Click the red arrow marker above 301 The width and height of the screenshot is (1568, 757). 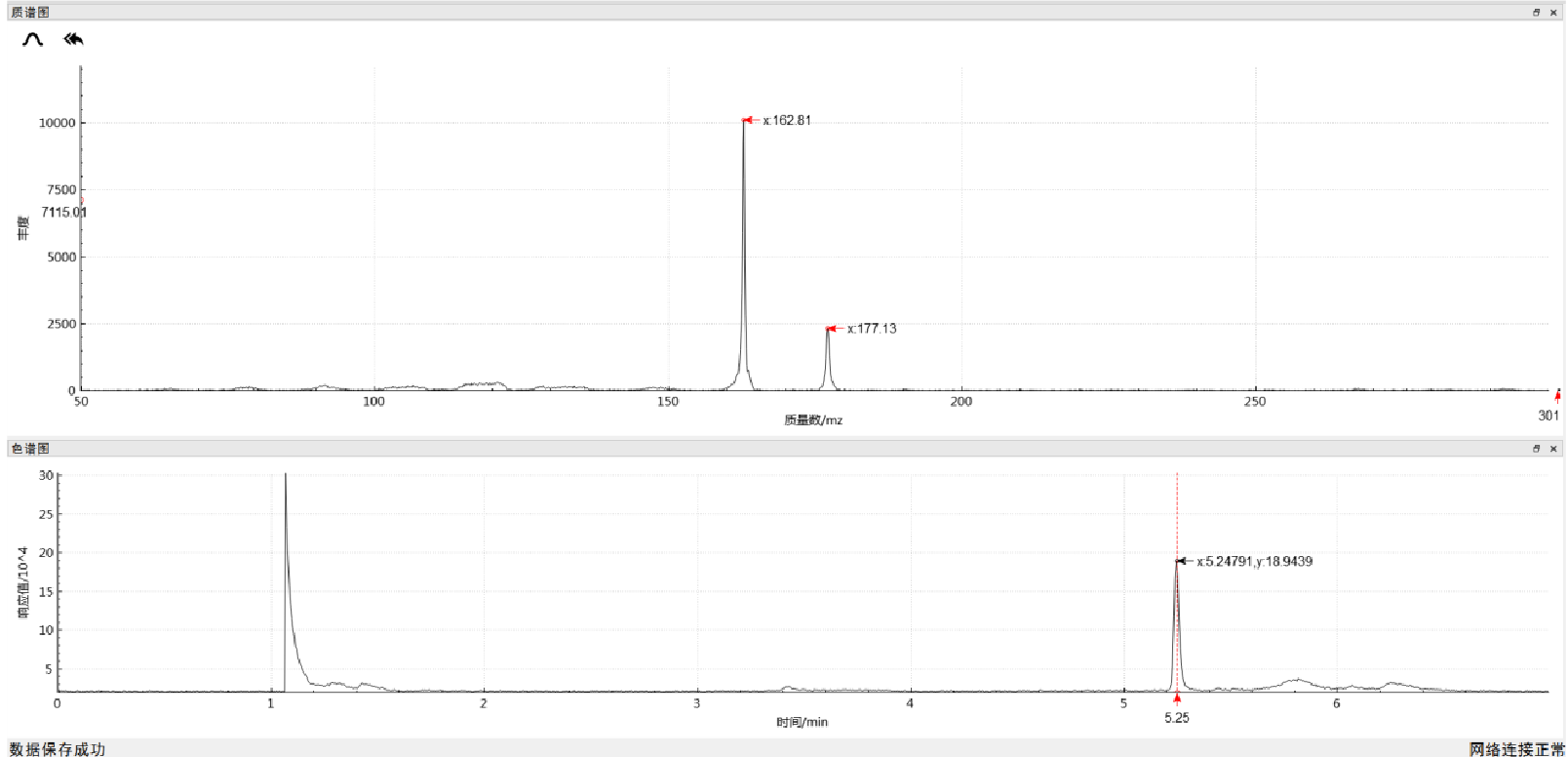(x=1557, y=396)
